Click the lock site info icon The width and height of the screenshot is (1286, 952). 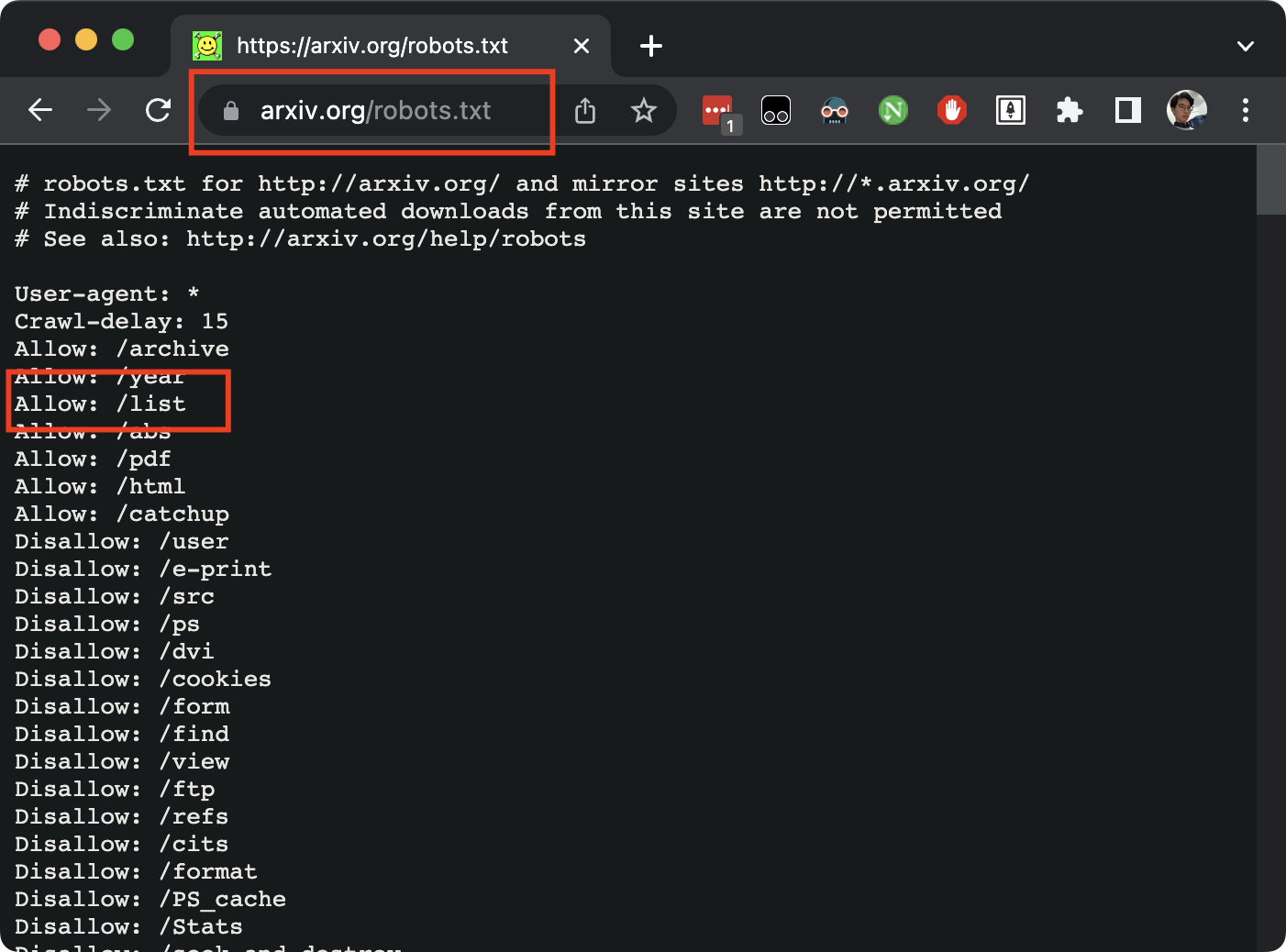[231, 111]
